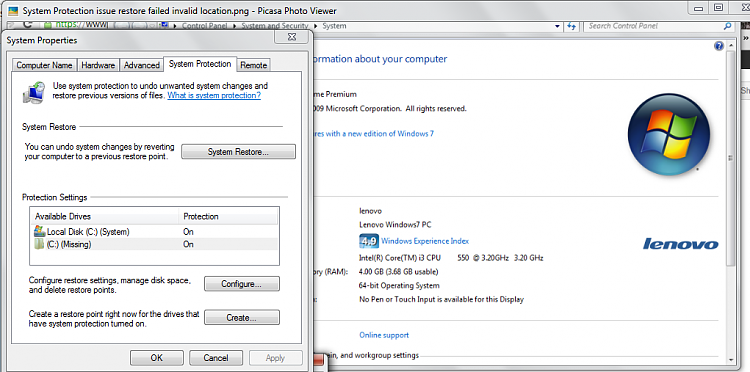Select the (C:) (Missing) drive row
The height and width of the screenshot is (372, 750).
tap(154, 244)
